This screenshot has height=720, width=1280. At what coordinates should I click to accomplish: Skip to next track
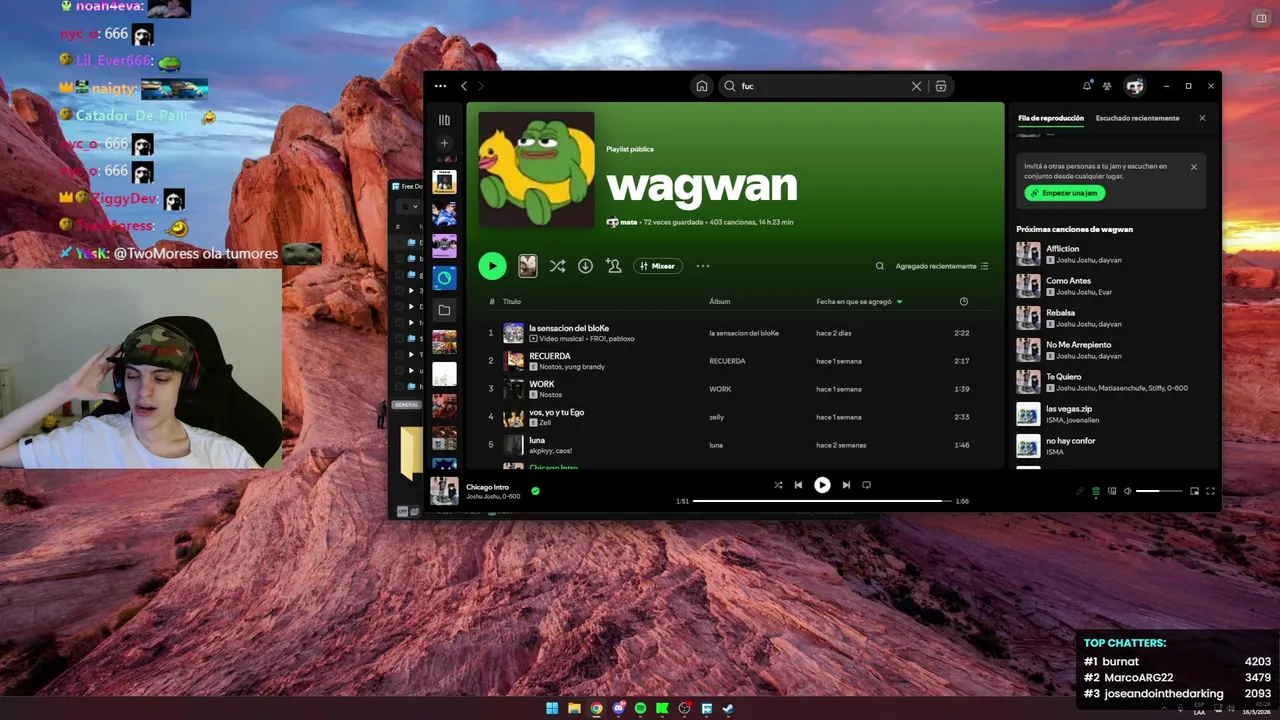846,485
